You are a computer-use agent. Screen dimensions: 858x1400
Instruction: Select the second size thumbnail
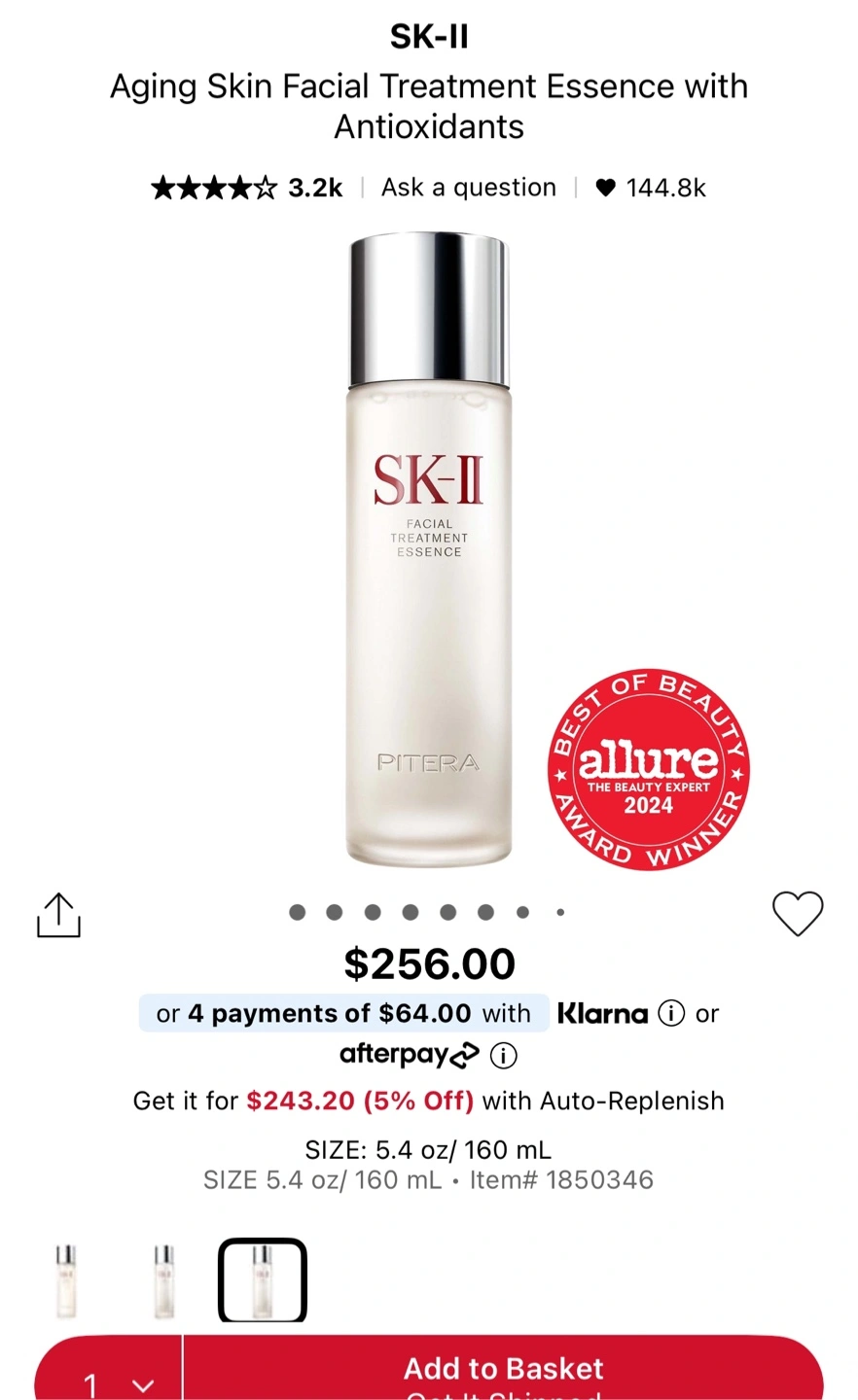[x=164, y=1280]
